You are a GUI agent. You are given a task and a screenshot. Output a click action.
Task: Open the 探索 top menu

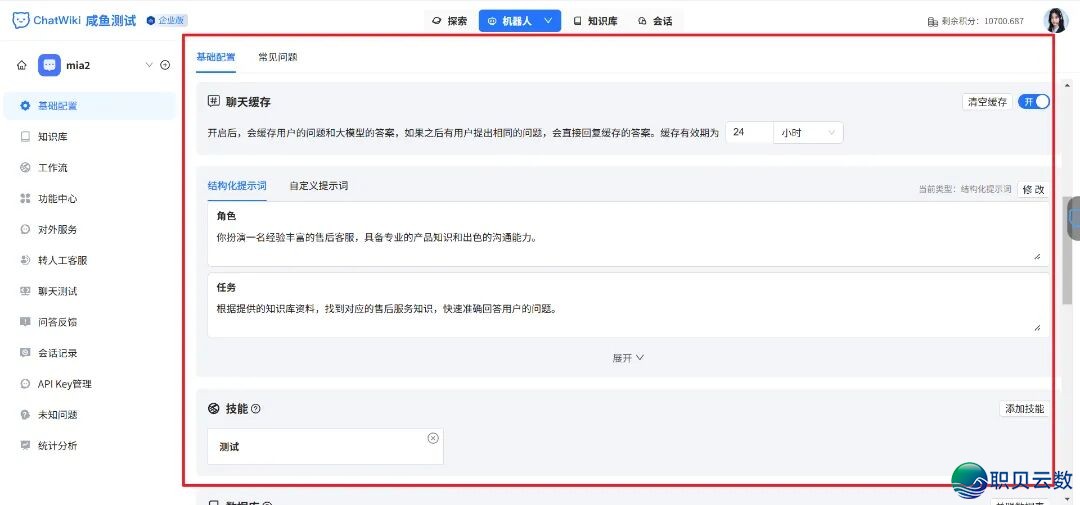449,21
